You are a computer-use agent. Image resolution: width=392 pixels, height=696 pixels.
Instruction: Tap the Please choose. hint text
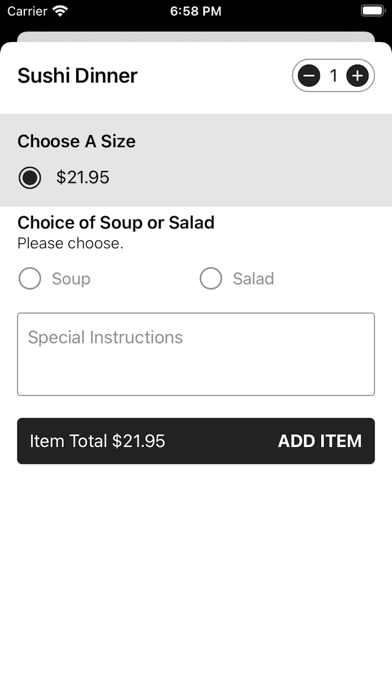70,243
